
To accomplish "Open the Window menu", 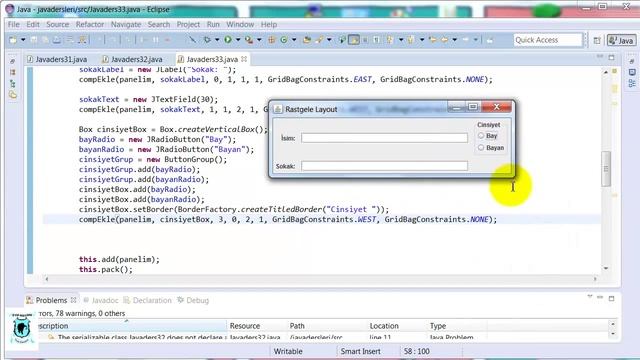I will click(240, 24).
